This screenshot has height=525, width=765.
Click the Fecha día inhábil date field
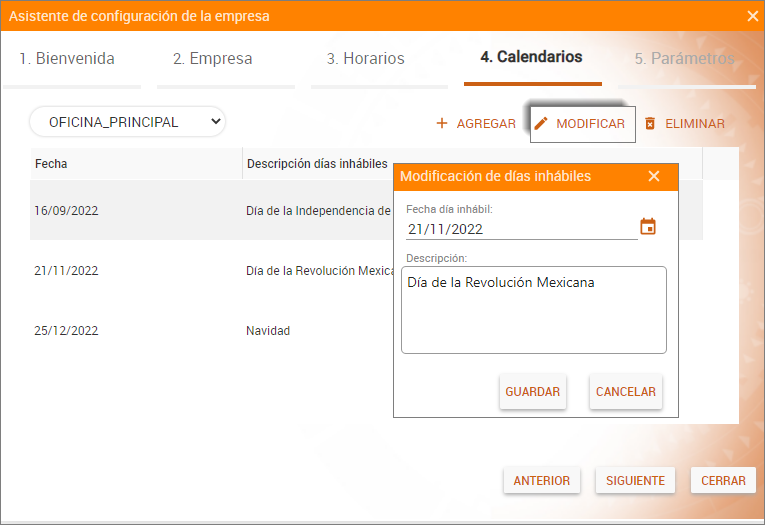tap(518, 229)
